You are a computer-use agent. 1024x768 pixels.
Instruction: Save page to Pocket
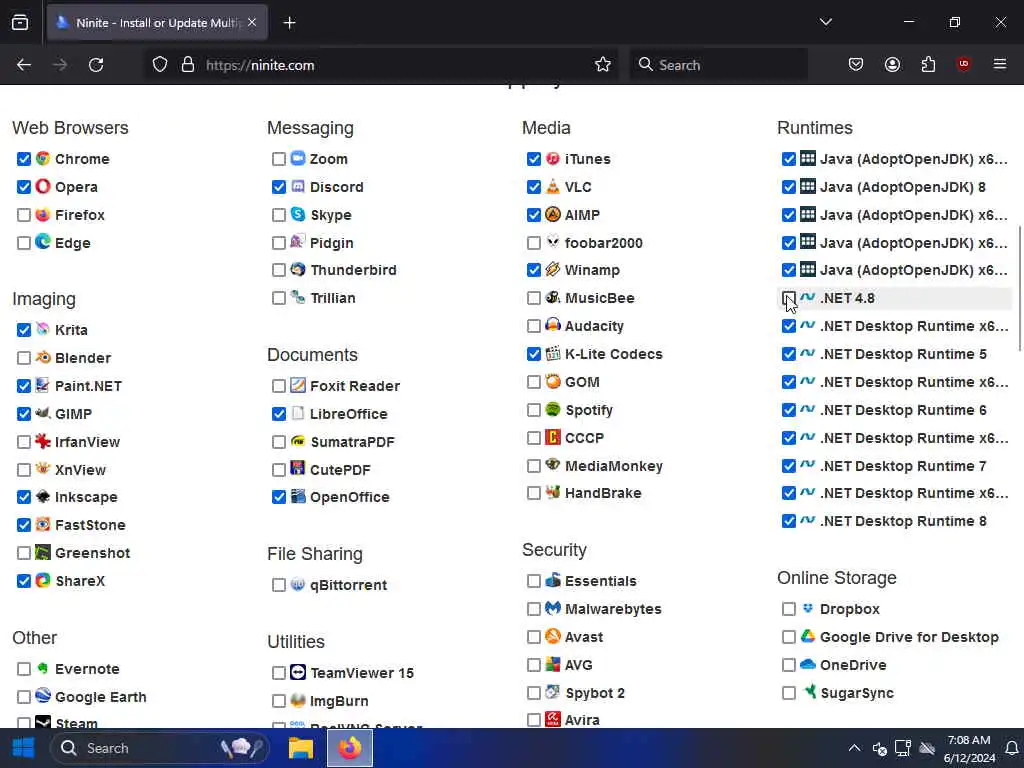[x=856, y=64]
